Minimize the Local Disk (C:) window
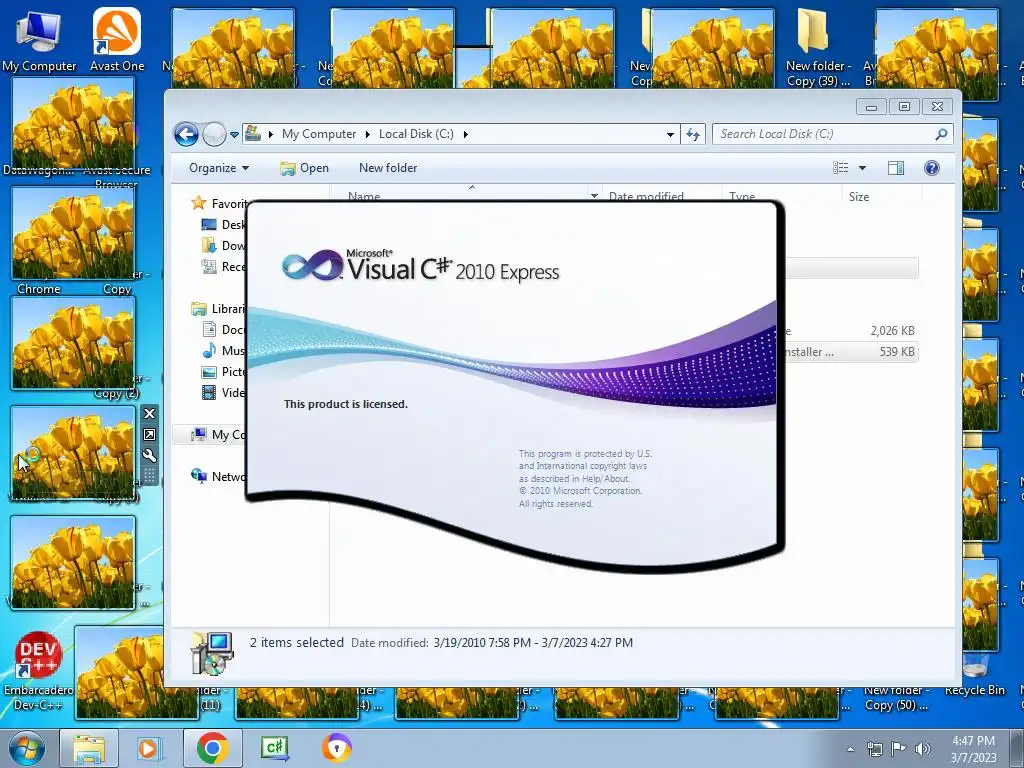Screen dimensions: 1024x768 (871, 107)
